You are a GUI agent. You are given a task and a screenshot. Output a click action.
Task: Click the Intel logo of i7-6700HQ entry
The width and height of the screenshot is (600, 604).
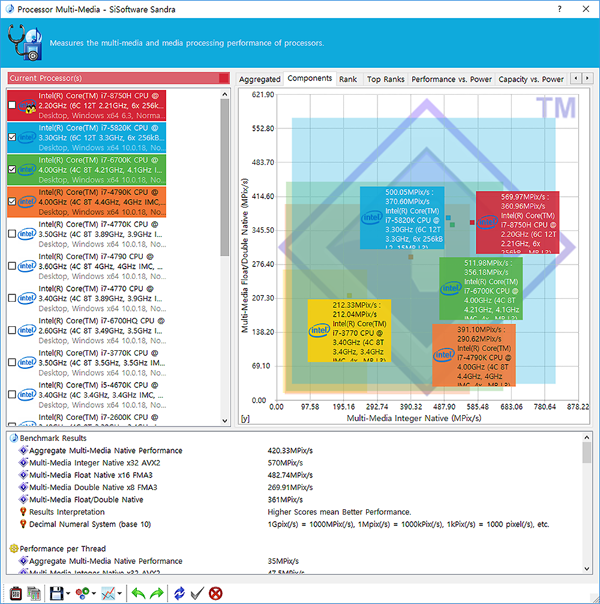coord(27,330)
